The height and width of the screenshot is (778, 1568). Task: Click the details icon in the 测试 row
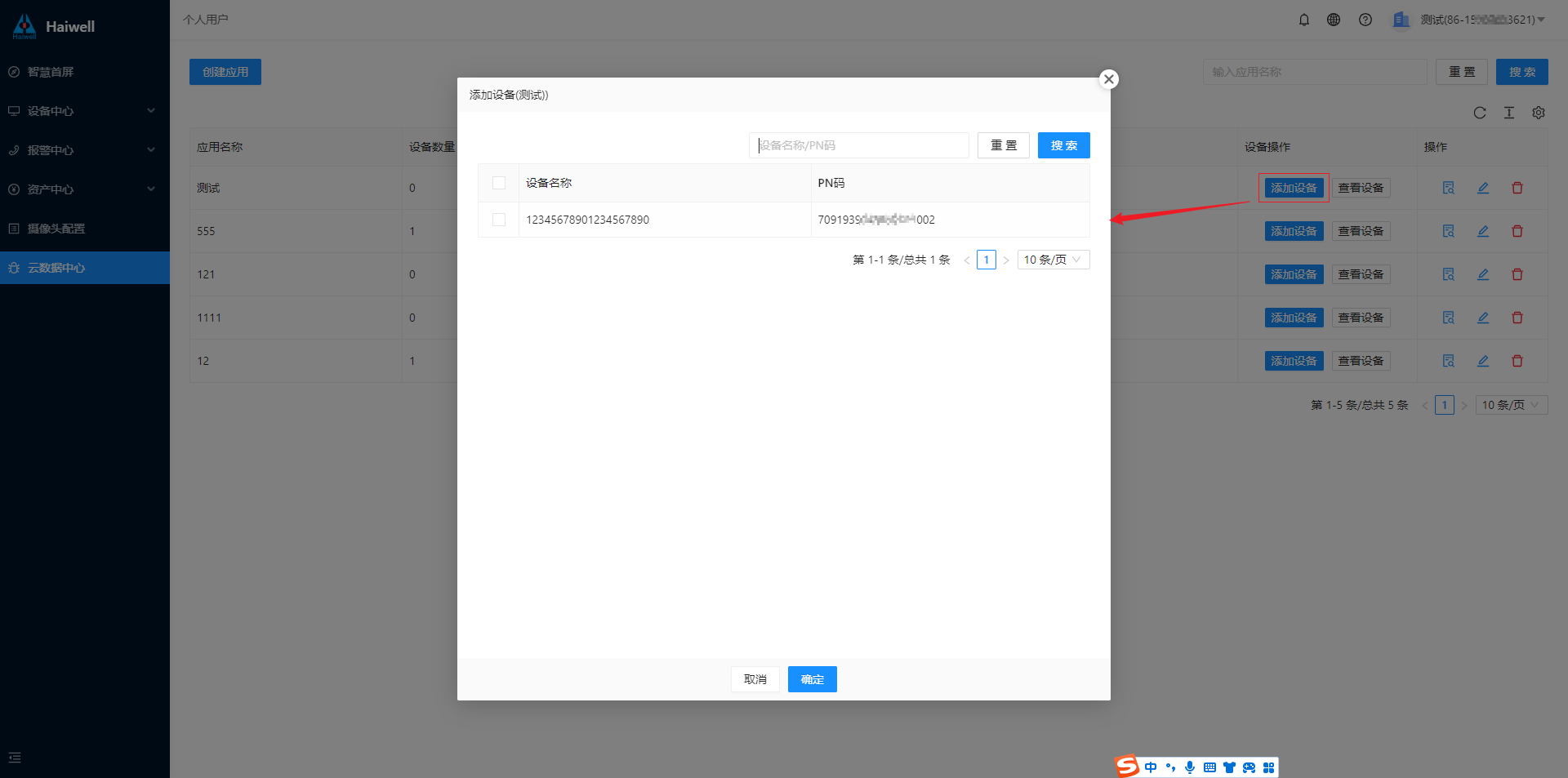pos(1449,188)
